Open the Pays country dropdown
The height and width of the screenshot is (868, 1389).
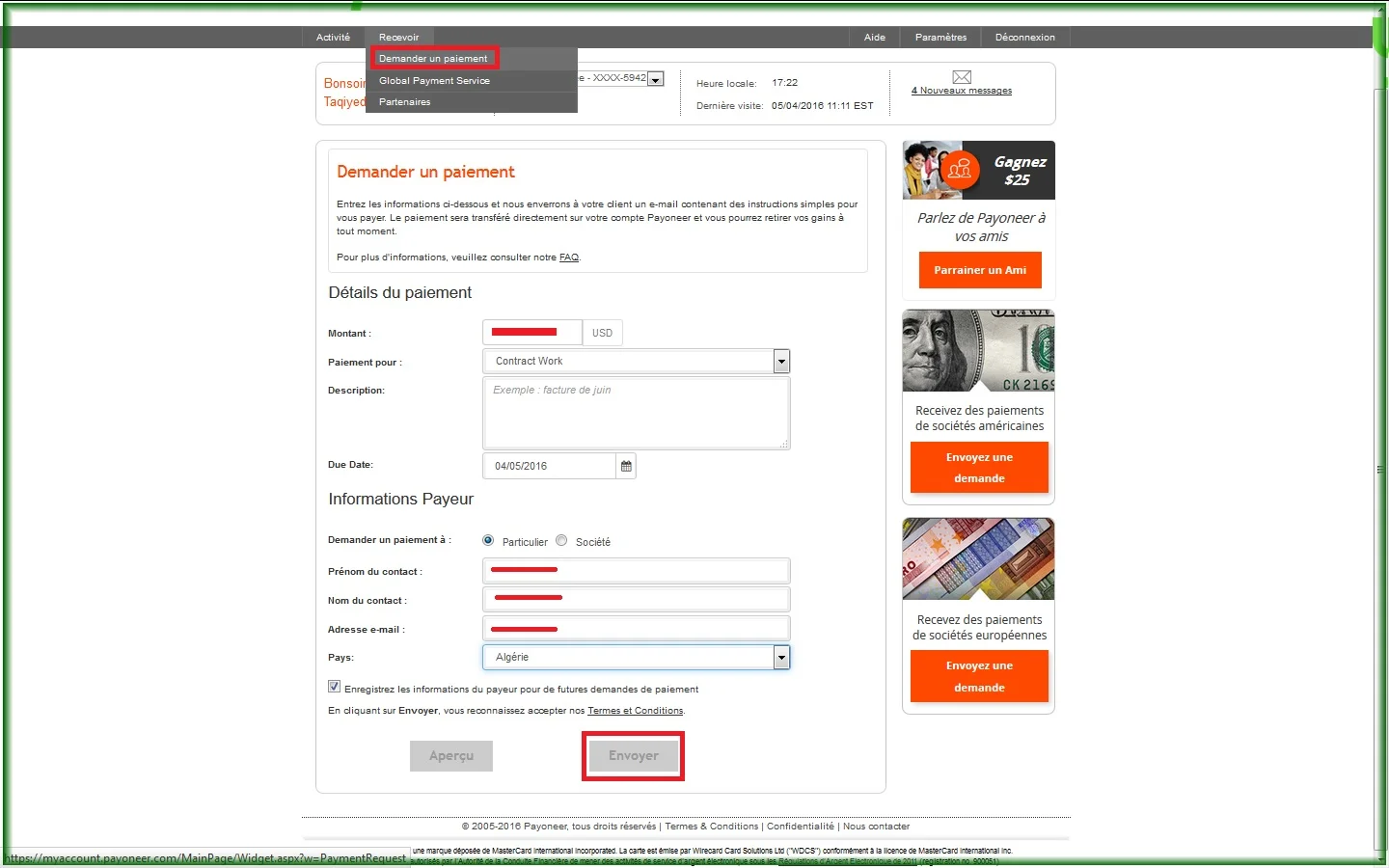(781, 658)
